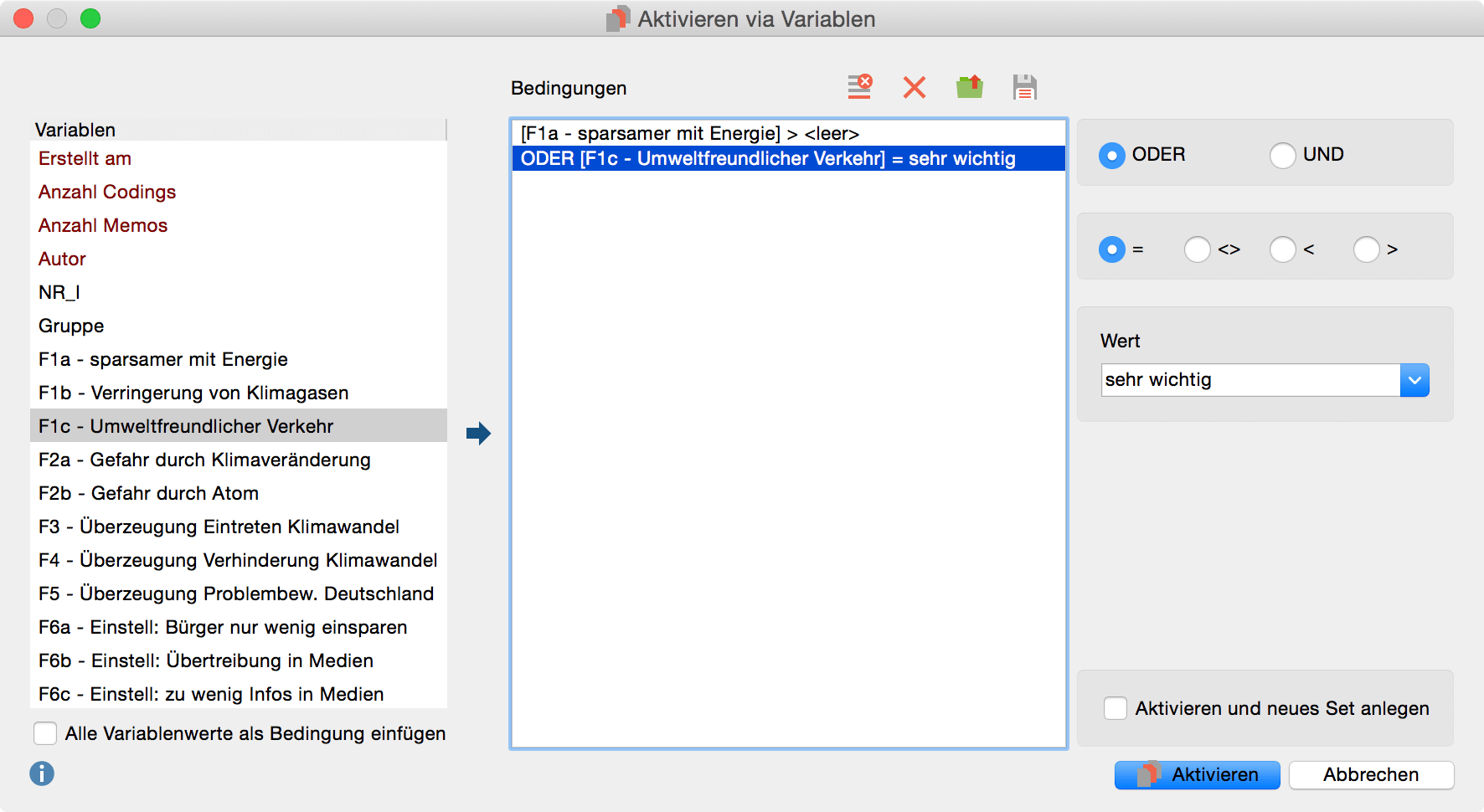Viewport: 1484px width, 812px height.
Task: Select variable 'Gruppe'
Action: click(x=239, y=326)
